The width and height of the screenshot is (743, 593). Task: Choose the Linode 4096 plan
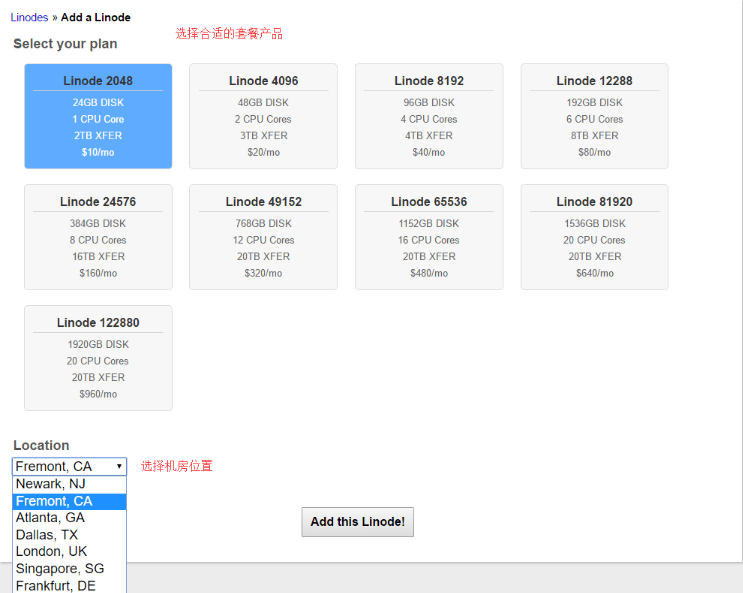point(263,115)
